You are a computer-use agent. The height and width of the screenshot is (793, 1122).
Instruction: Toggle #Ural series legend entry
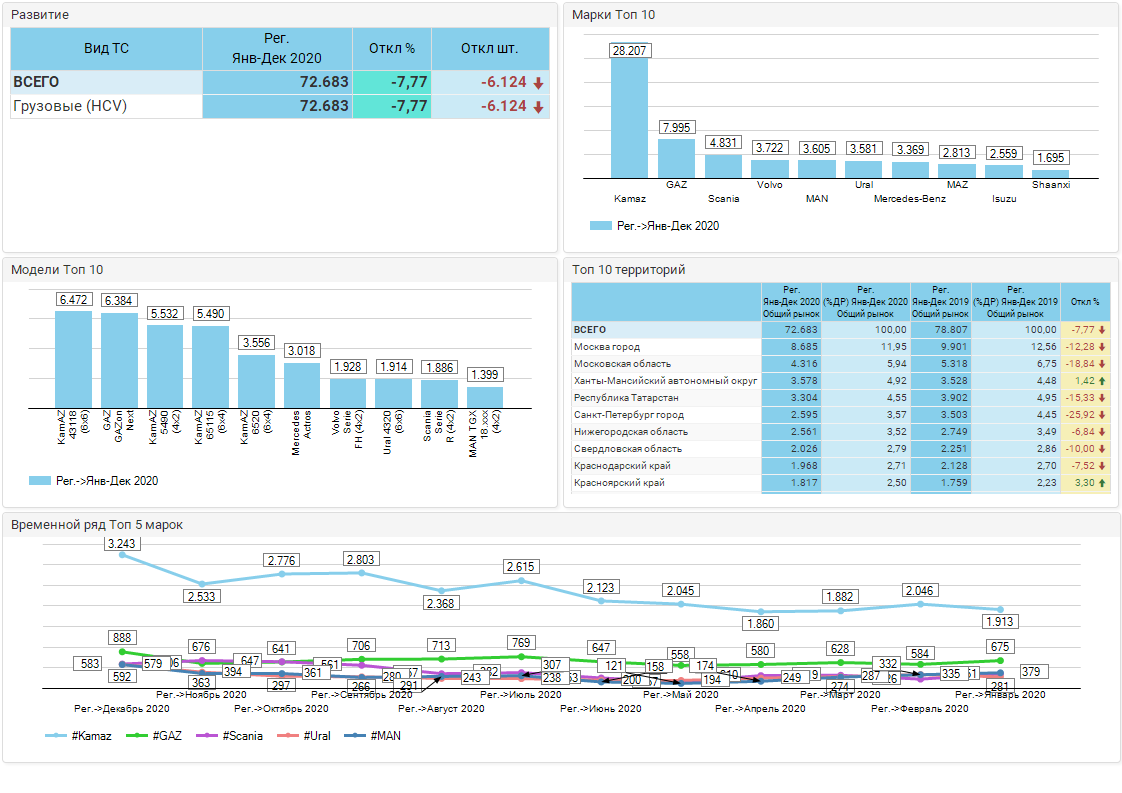[307, 736]
